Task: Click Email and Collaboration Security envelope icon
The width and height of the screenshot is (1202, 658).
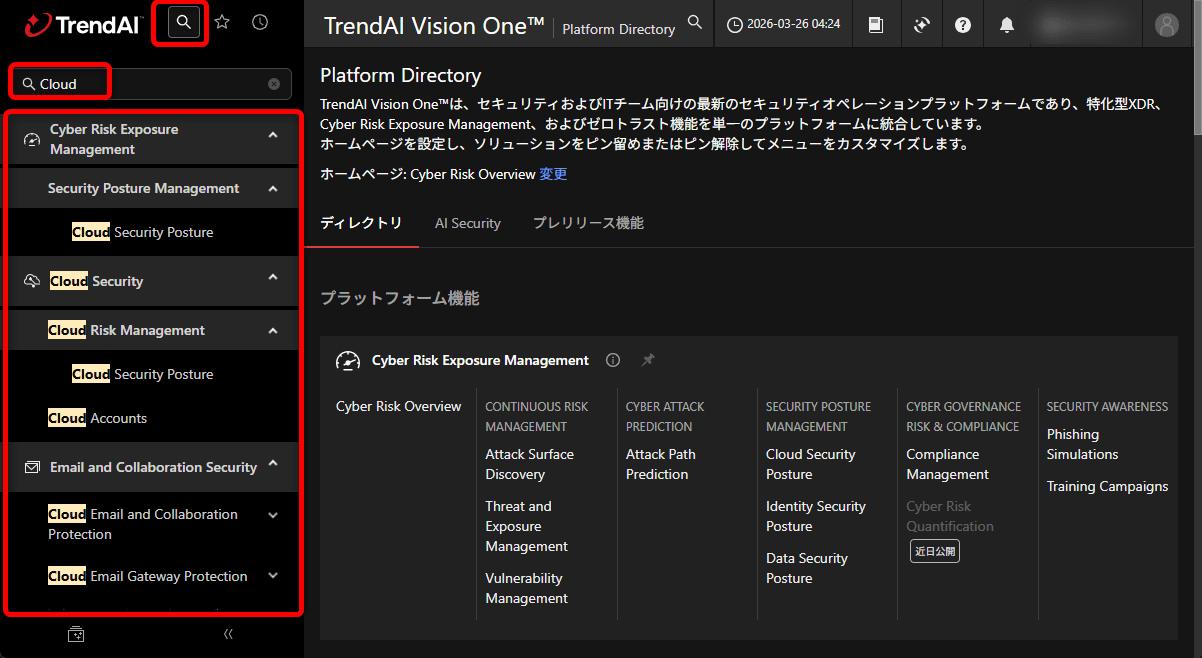Action: pos(31,467)
